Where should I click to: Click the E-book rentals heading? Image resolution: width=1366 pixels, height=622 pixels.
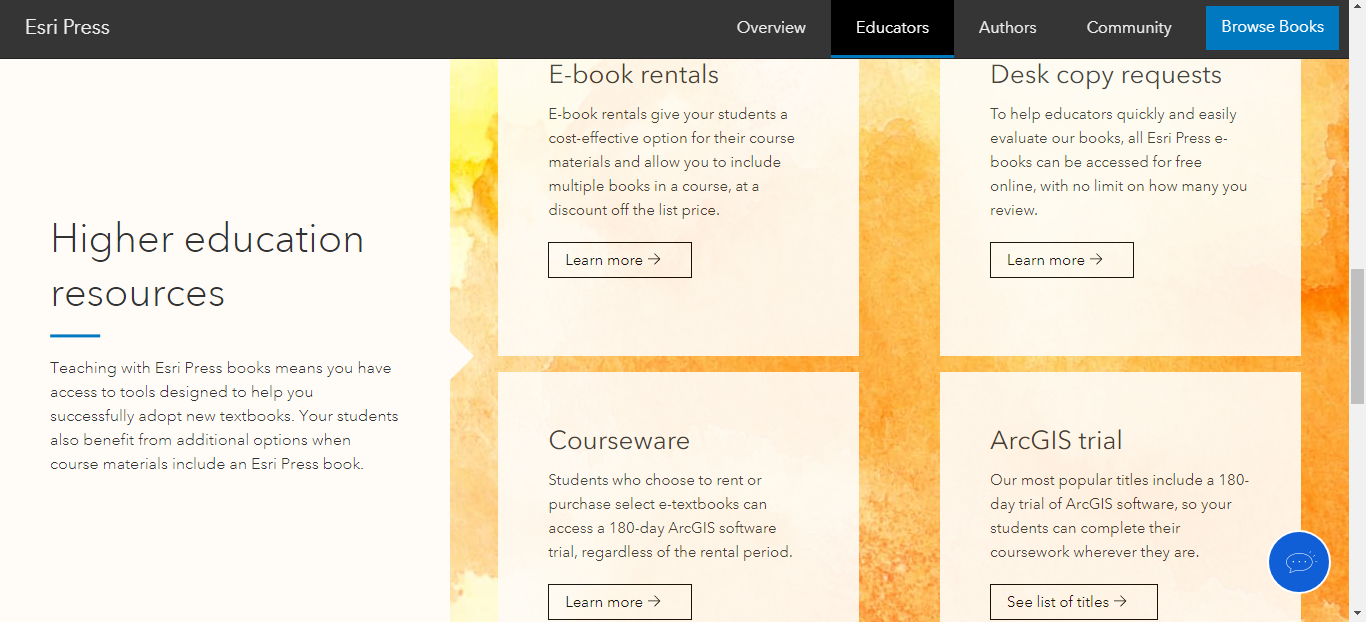point(634,75)
